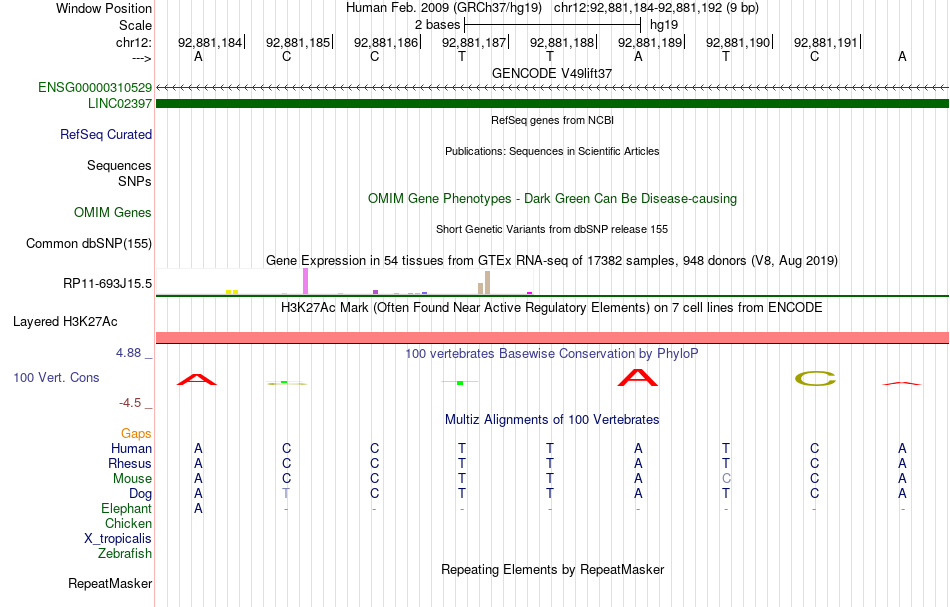Click the RepeatMasker track label
950x607 pixels.
[110, 583]
